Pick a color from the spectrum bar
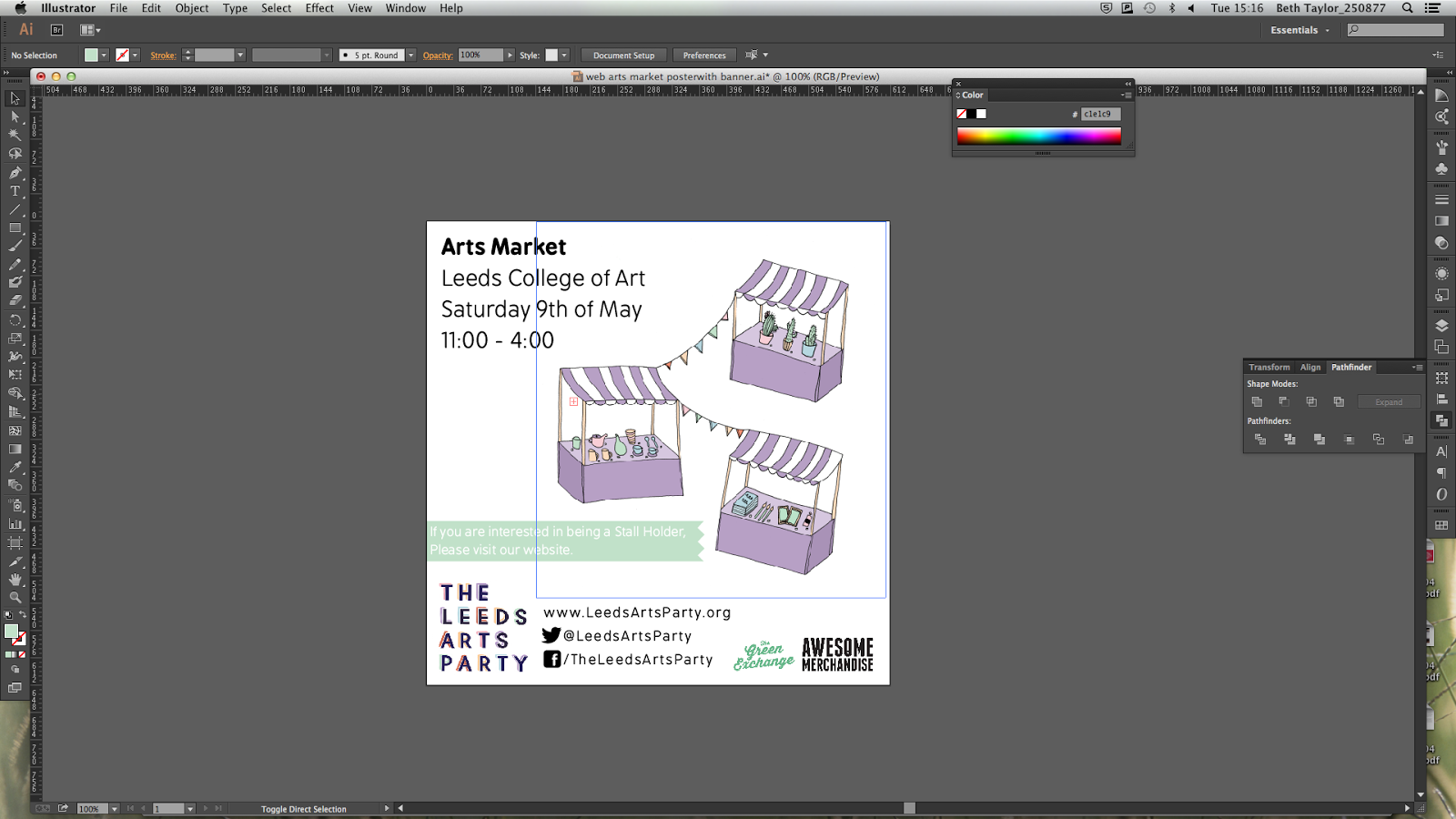Screen dimensions: 1456x819 [1038, 136]
